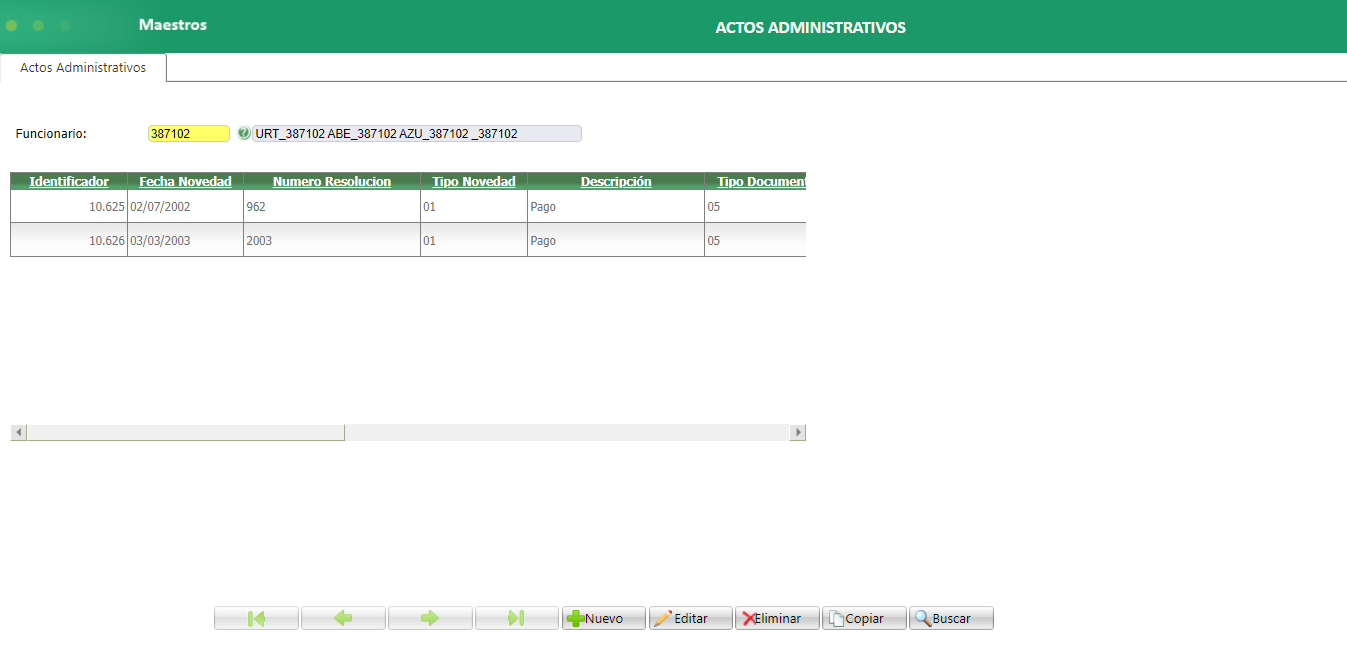This screenshot has height=667, width=1347.
Task: Click Tipo Novedad 01 in row 10.625
Action: 474,207
